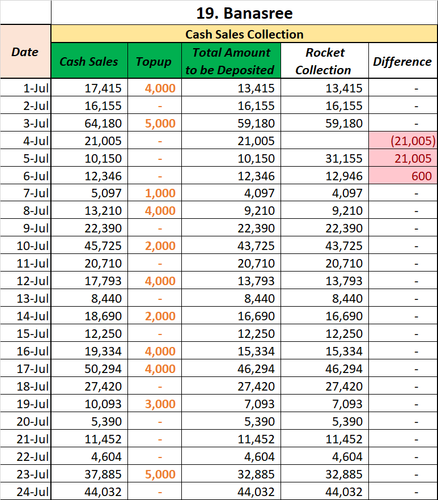
Task: Click the 3,000 topup for 19-Jul
Action: 154,404
